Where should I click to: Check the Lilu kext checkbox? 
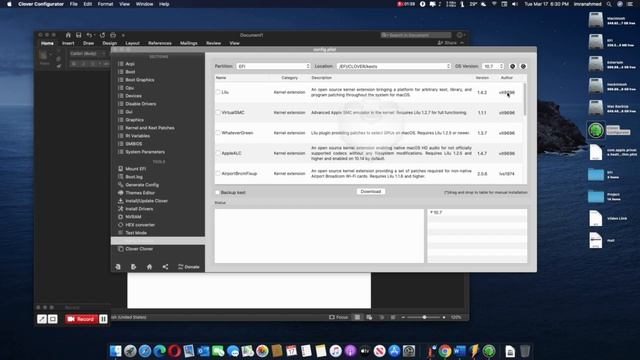coord(218,92)
